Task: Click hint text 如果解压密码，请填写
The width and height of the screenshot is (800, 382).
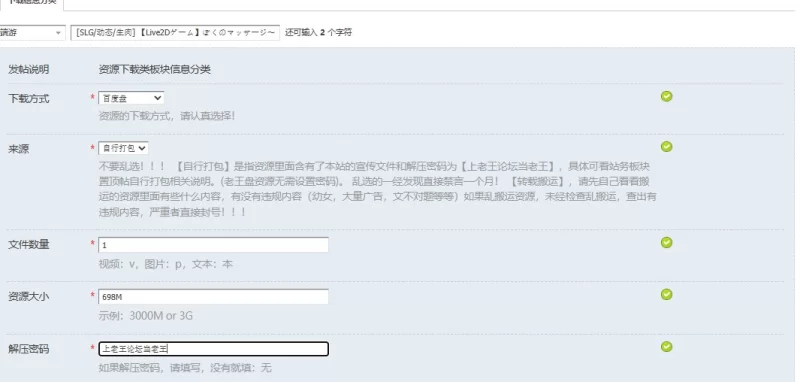Action: tap(185, 367)
